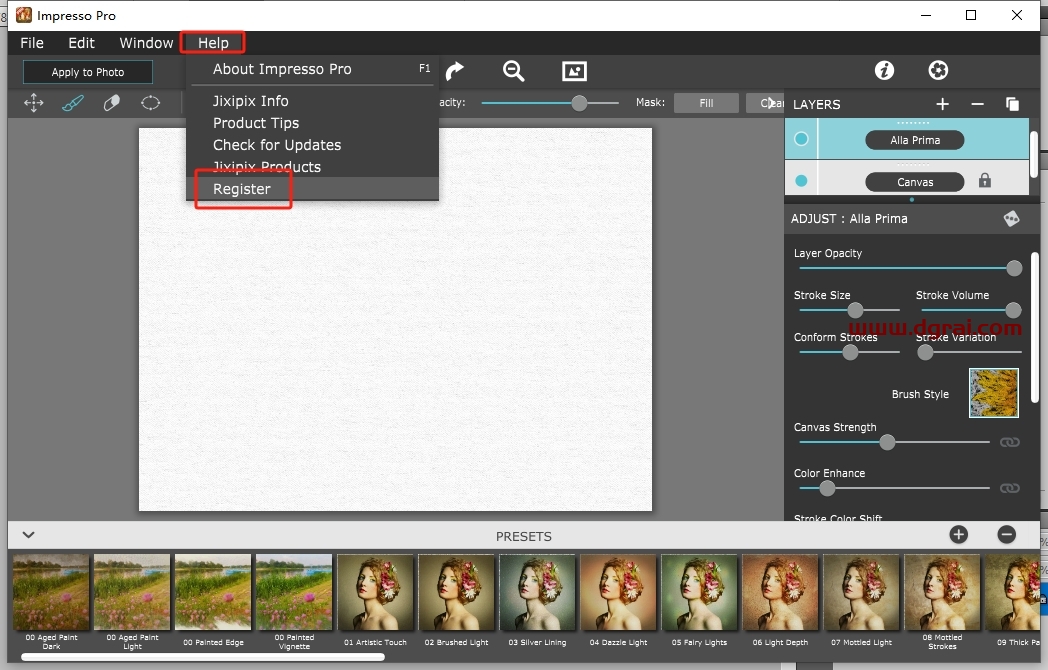This screenshot has height=670, width=1048.
Task: Click the Zoom Out magnifier
Action: click(x=513, y=70)
